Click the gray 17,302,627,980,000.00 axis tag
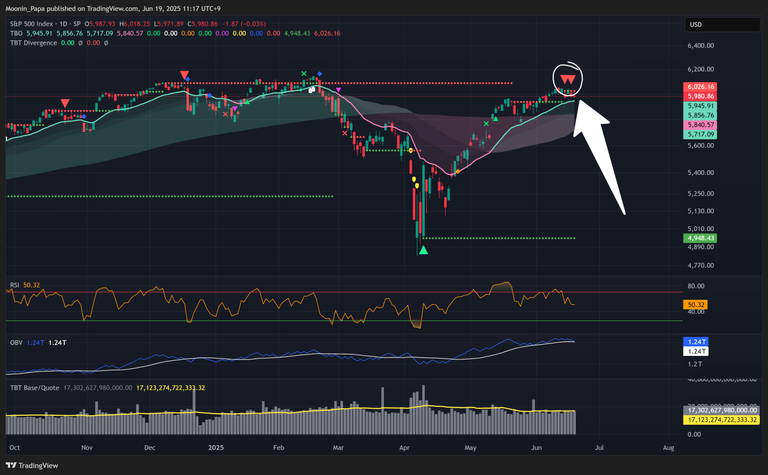This screenshot has width=768, height=475. tap(721, 410)
